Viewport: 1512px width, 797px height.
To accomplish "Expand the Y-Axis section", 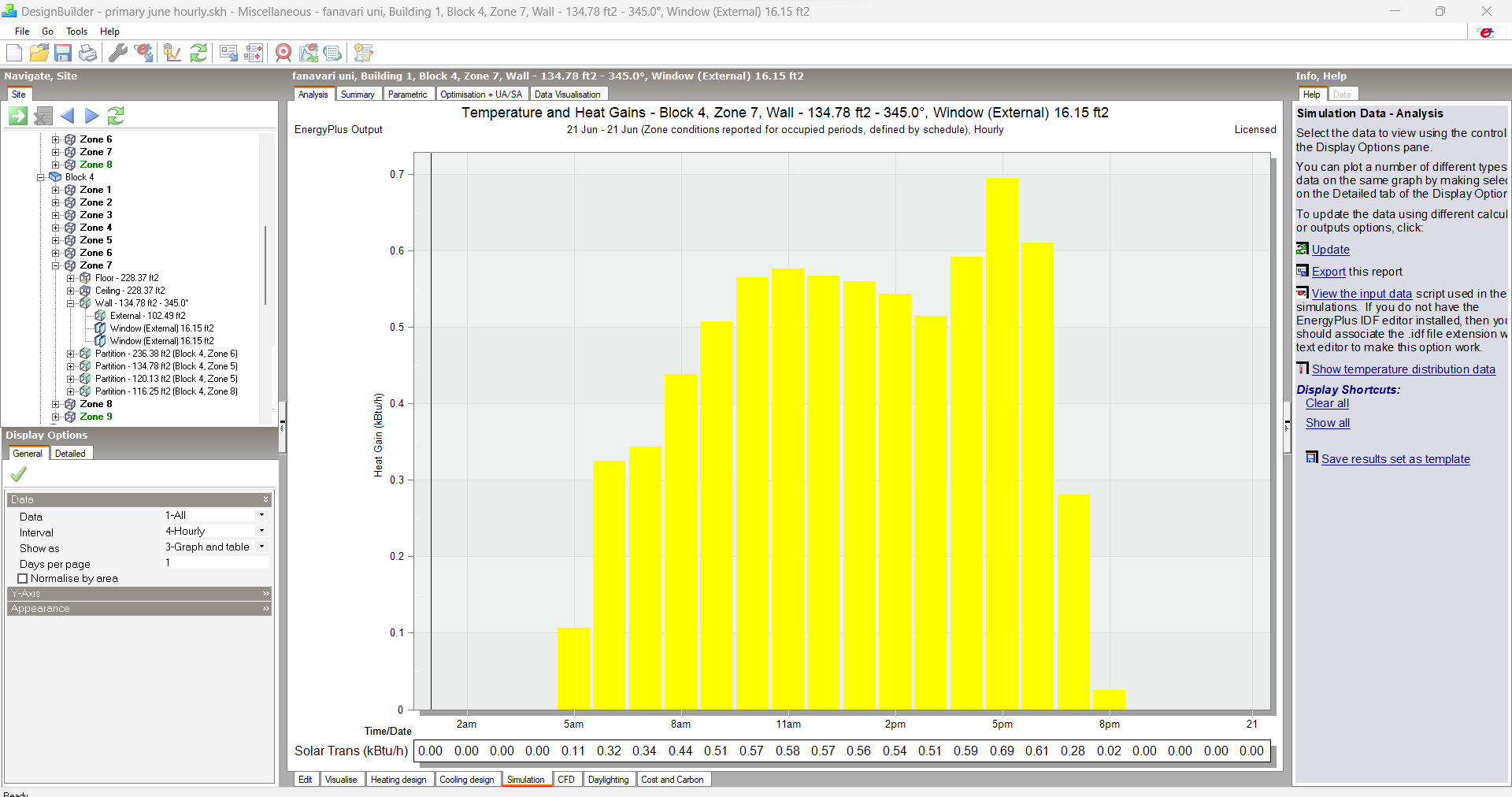I will [139, 593].
